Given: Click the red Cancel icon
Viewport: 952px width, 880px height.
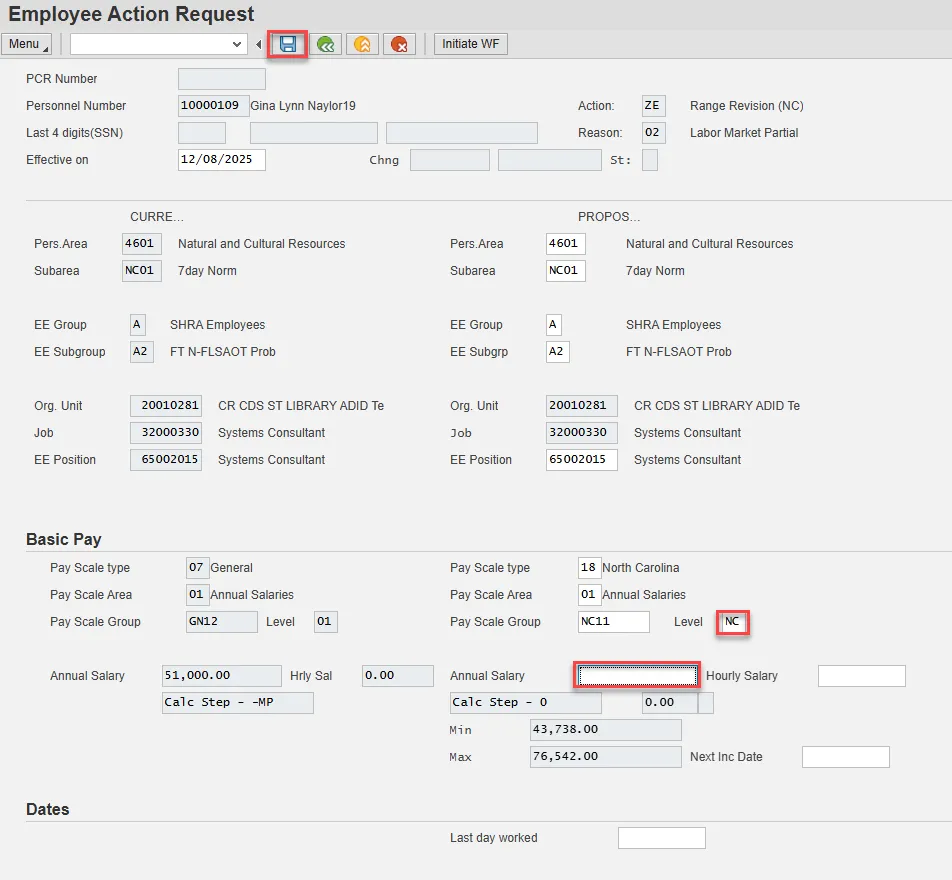Looking at the screenshot, I should [x=399, y=44].
